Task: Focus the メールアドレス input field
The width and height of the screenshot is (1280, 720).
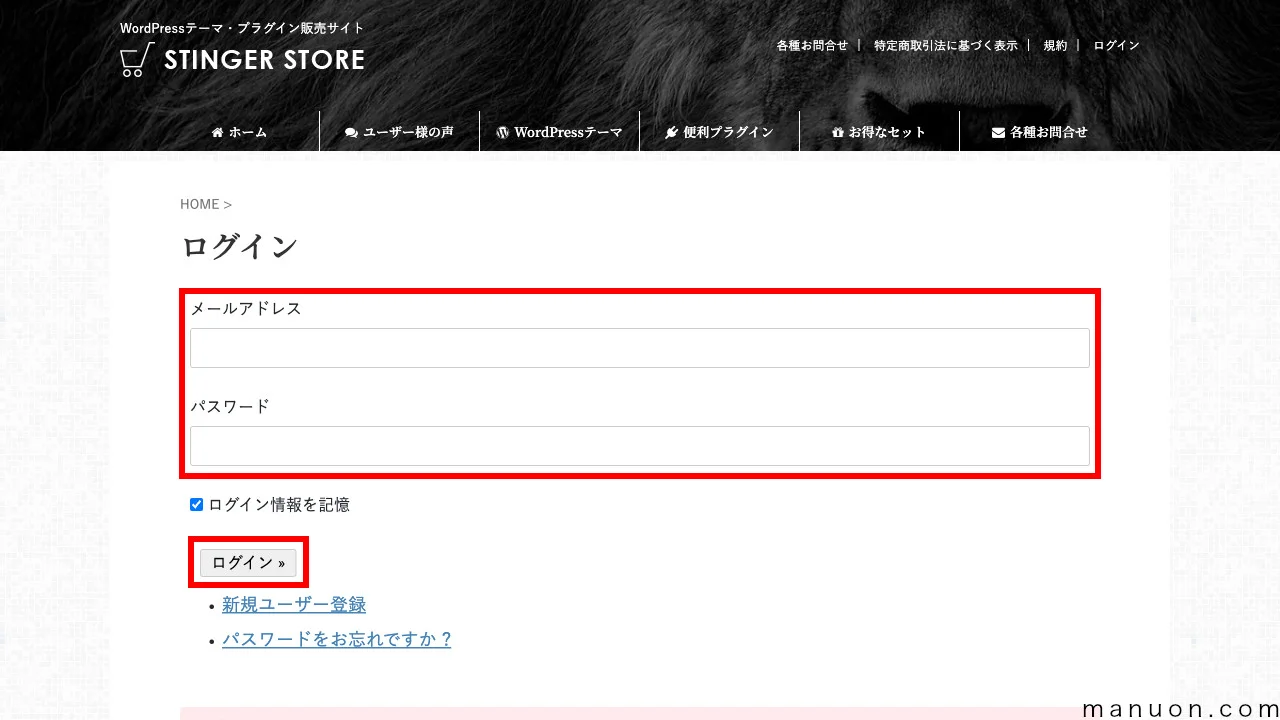Action: [x=640, y=348]
